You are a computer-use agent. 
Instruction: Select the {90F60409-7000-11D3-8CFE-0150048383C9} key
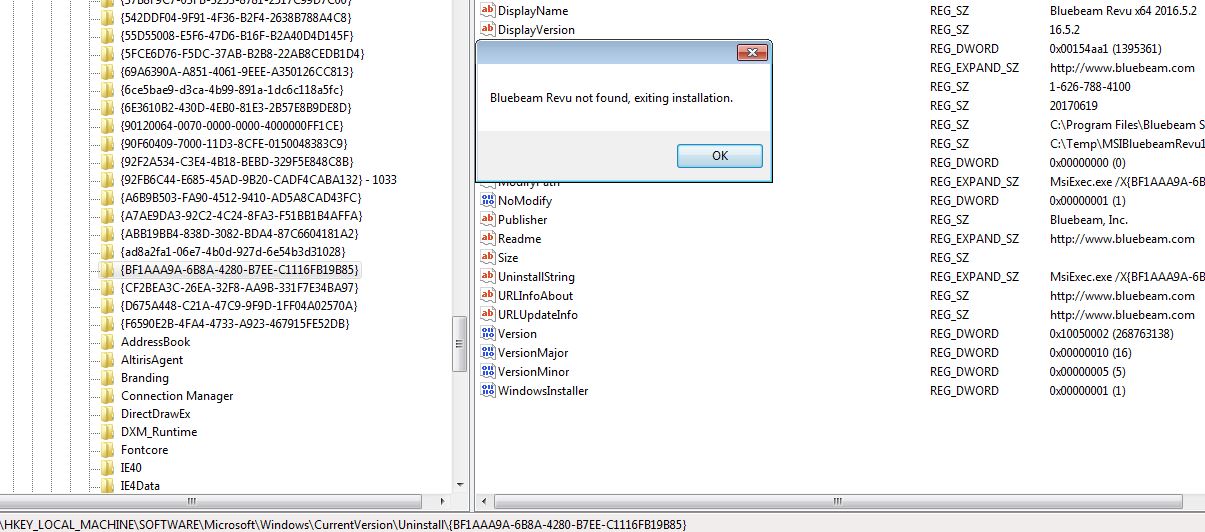tap(233, 143)
